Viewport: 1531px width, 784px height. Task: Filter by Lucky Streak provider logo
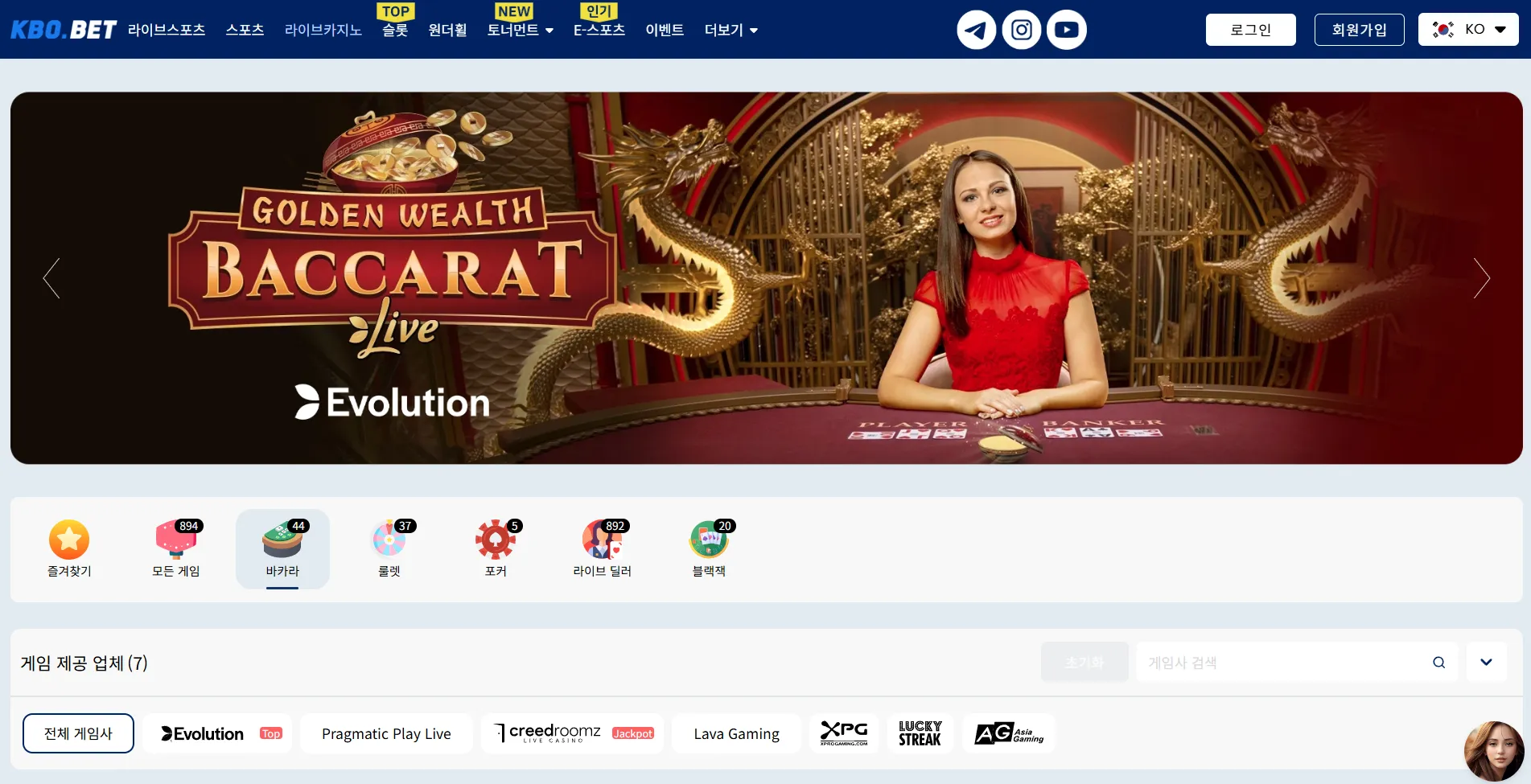920,733
